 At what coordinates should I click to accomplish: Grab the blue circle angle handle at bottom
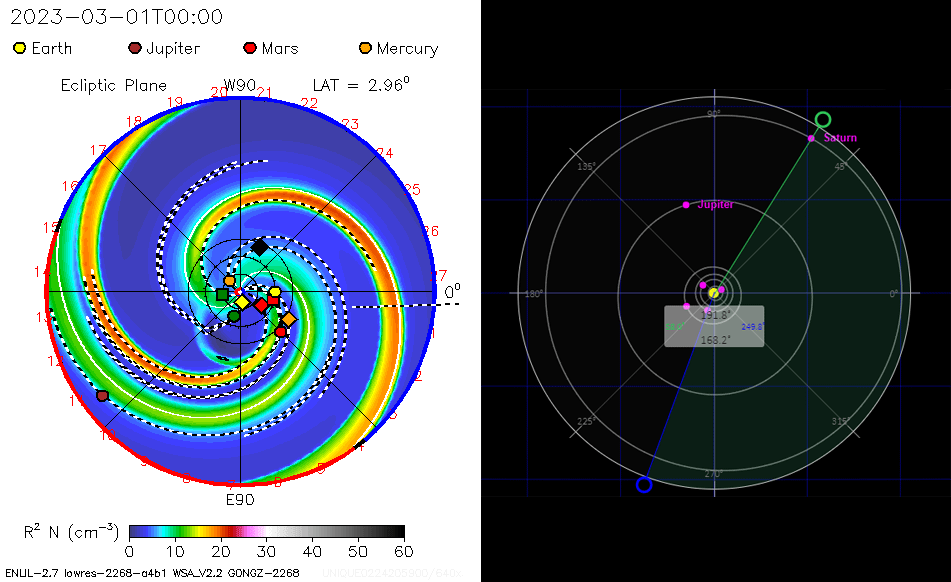[644, 485]
